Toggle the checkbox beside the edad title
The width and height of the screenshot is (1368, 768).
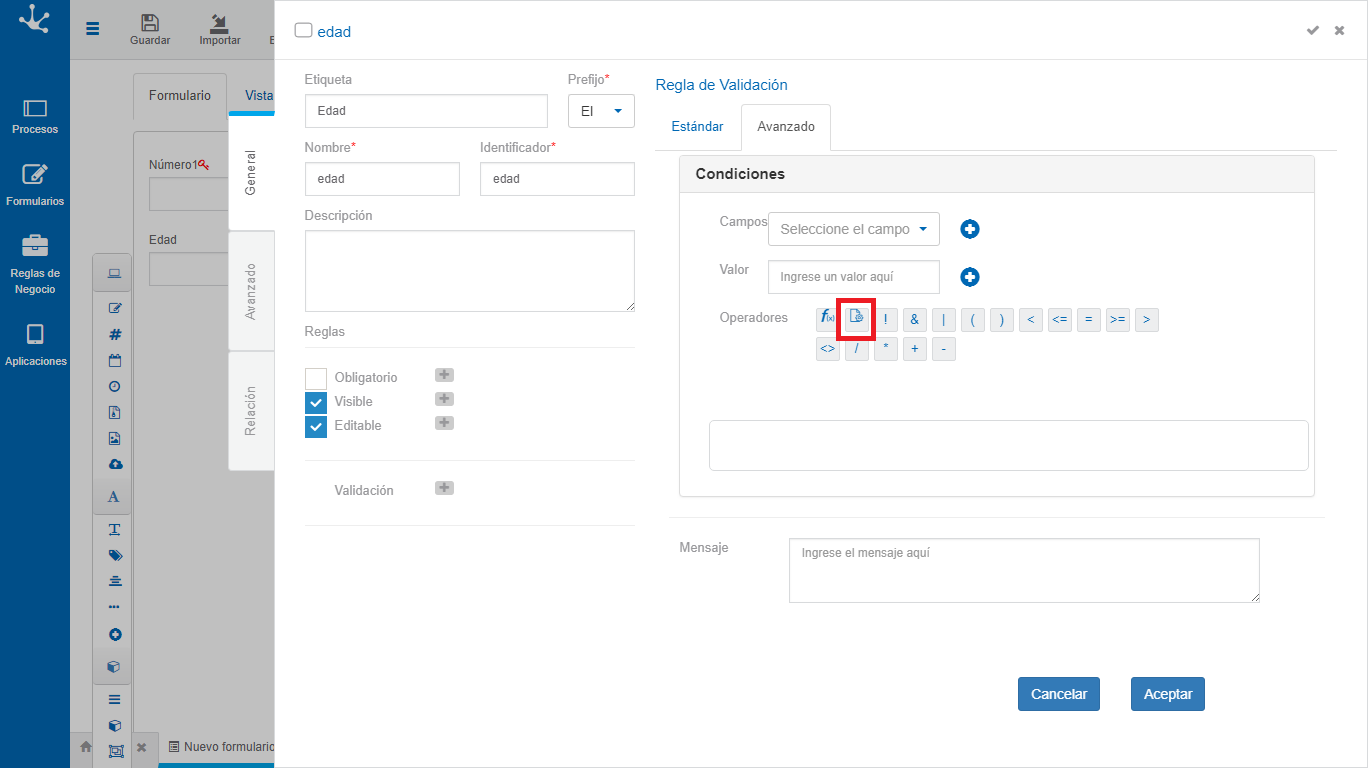[x=303, y=30]
